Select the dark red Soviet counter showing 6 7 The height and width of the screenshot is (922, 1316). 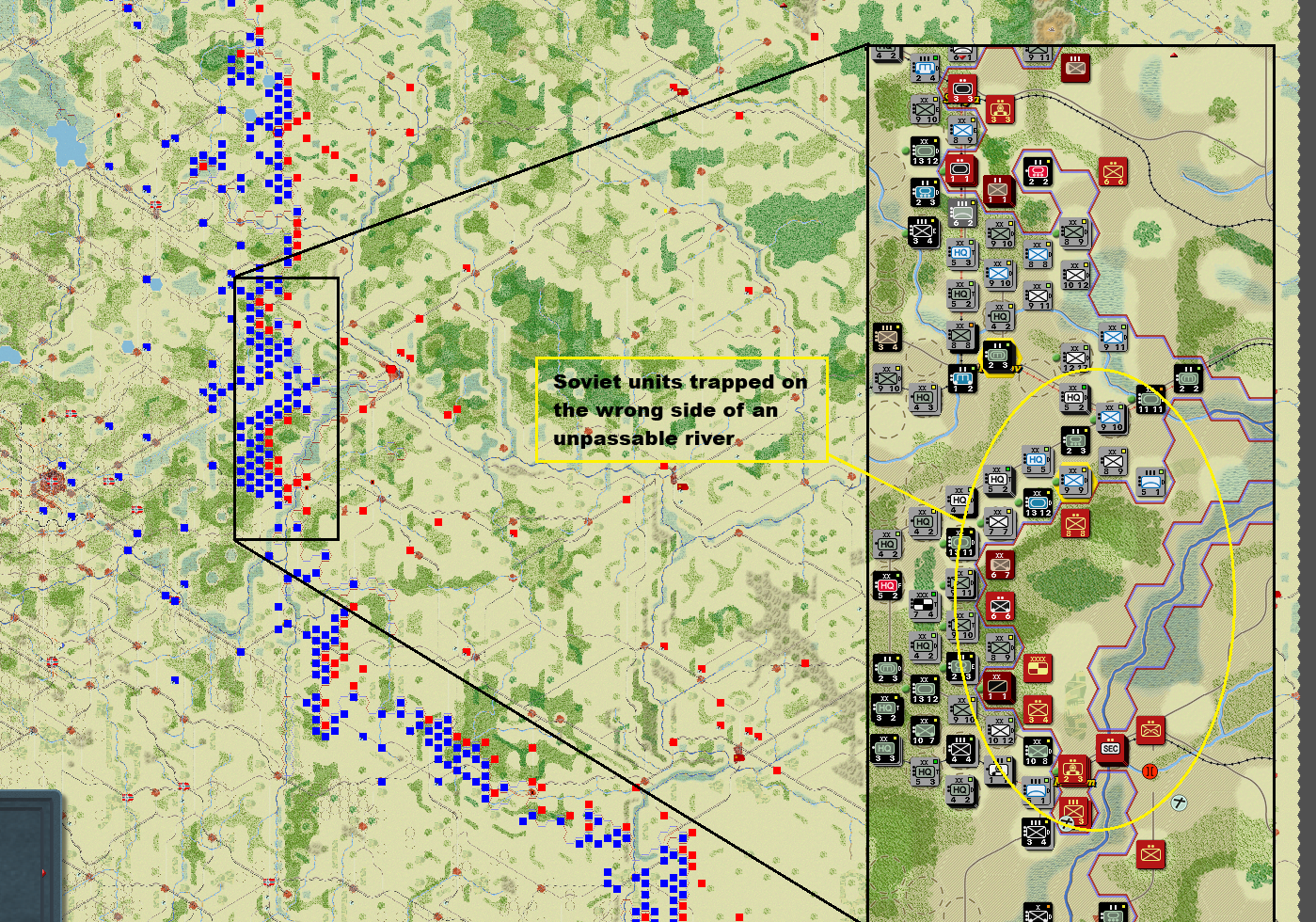[999, 564]
